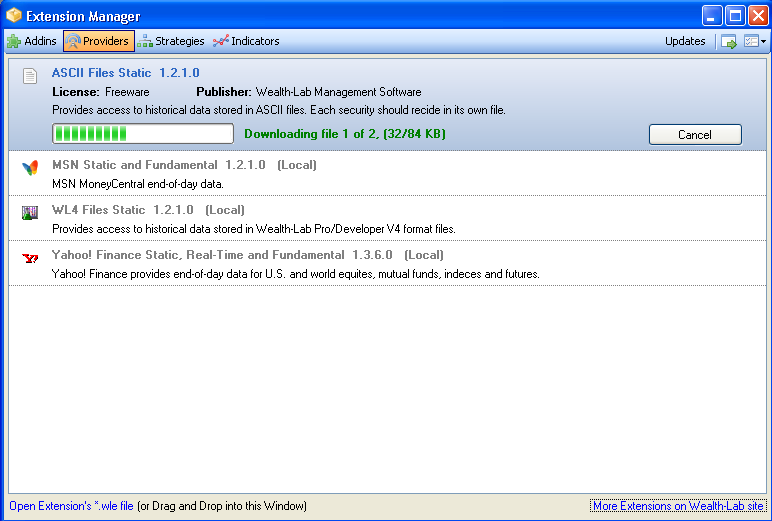The height and width of the screenshot is (521, 772).
Task: Switch to the Strategies tab
Action: click(x=171, y=41)
